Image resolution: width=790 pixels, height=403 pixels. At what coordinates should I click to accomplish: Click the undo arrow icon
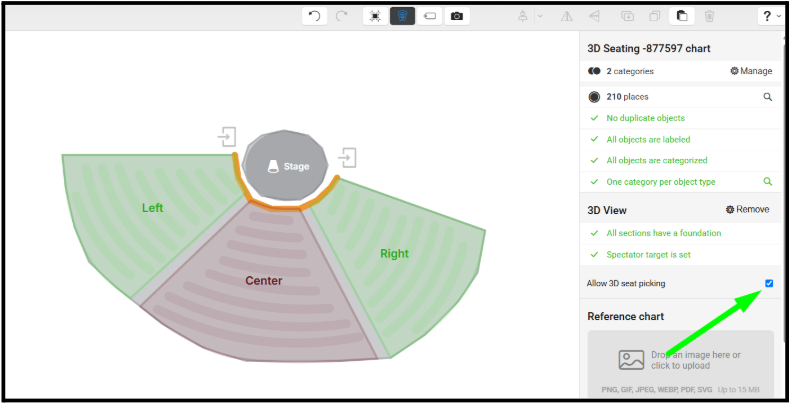pos(314,16)
